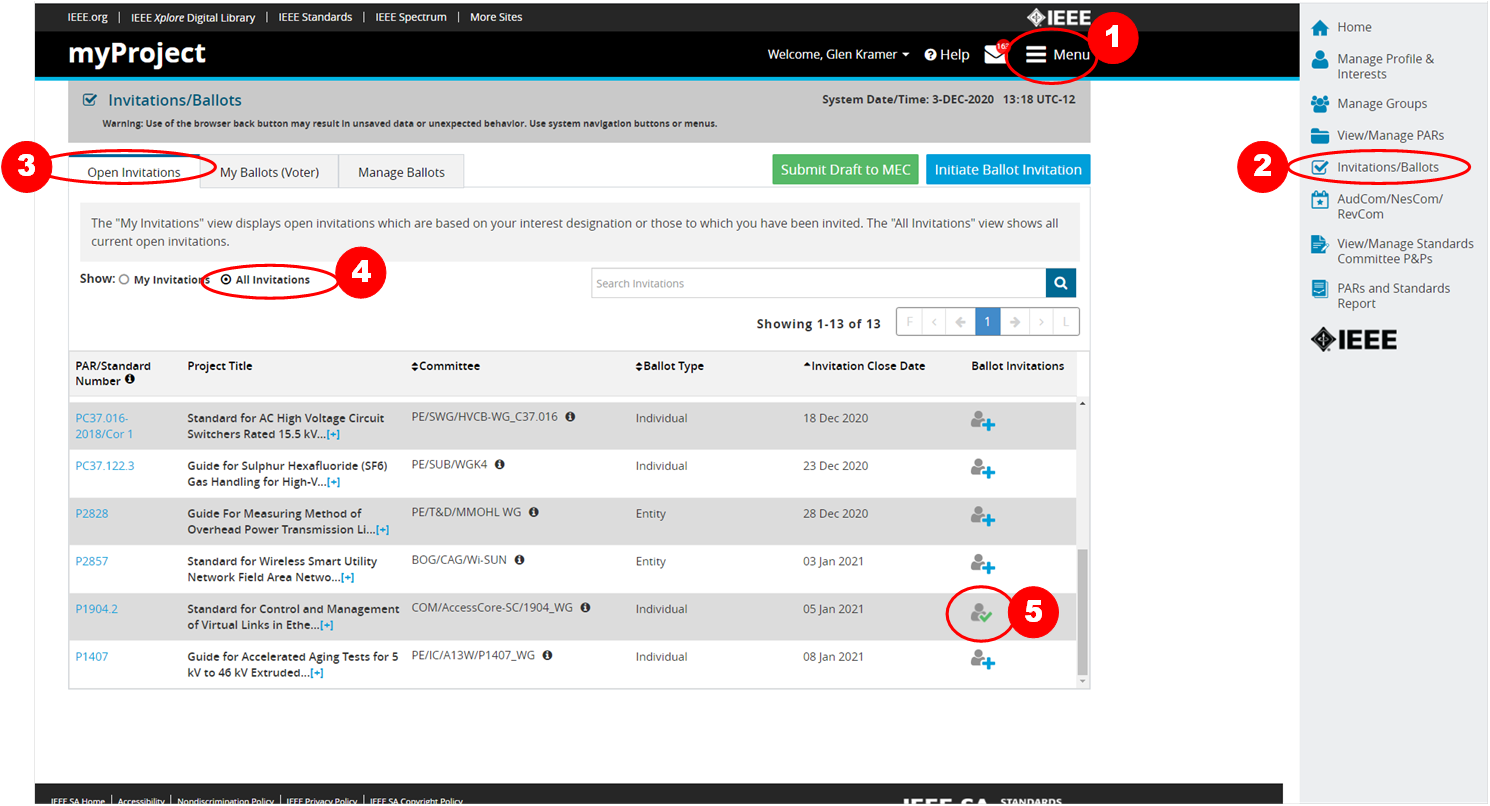This screenshot has width=1490, height=806.
Task: Click the Submit Draft to MEC button
Action: pos(846,170)
